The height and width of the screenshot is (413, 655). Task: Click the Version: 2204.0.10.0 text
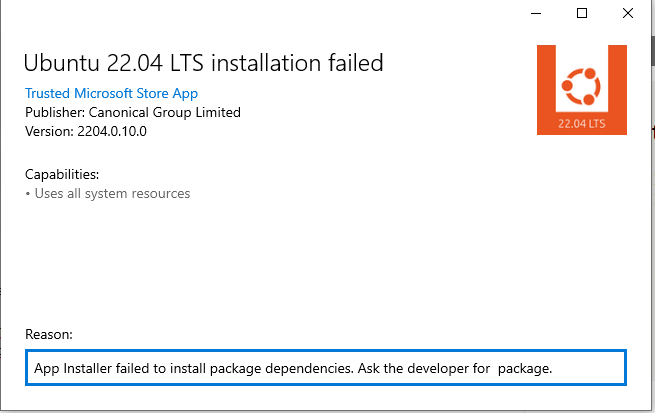86,132
